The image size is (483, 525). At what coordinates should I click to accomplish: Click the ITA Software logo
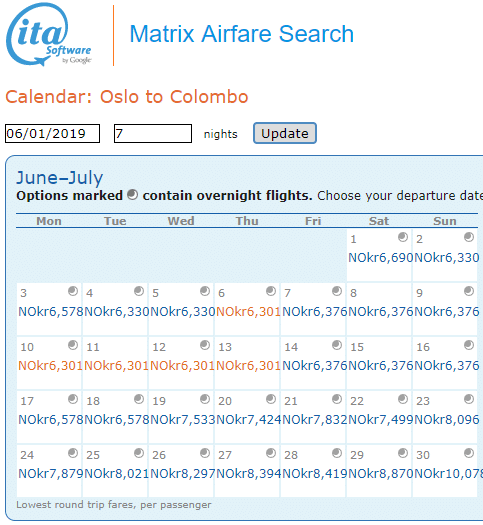pyautogui.click(x=49, y=34)
